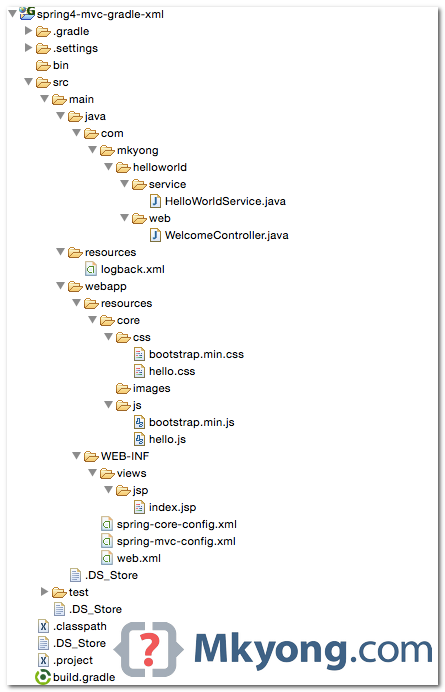Select the web.xml file name
The image size is (445, 692).
[x=139, y=558]
